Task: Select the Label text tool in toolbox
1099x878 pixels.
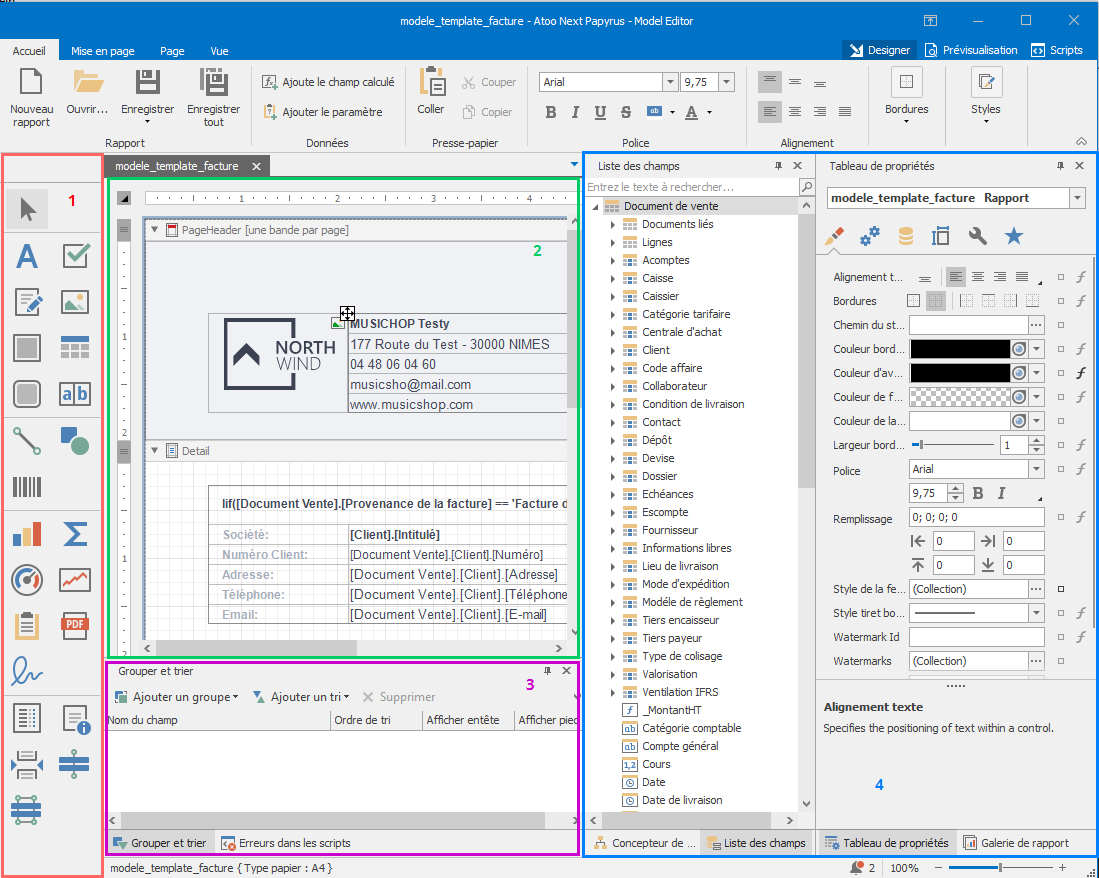Action: pos(27,257)
